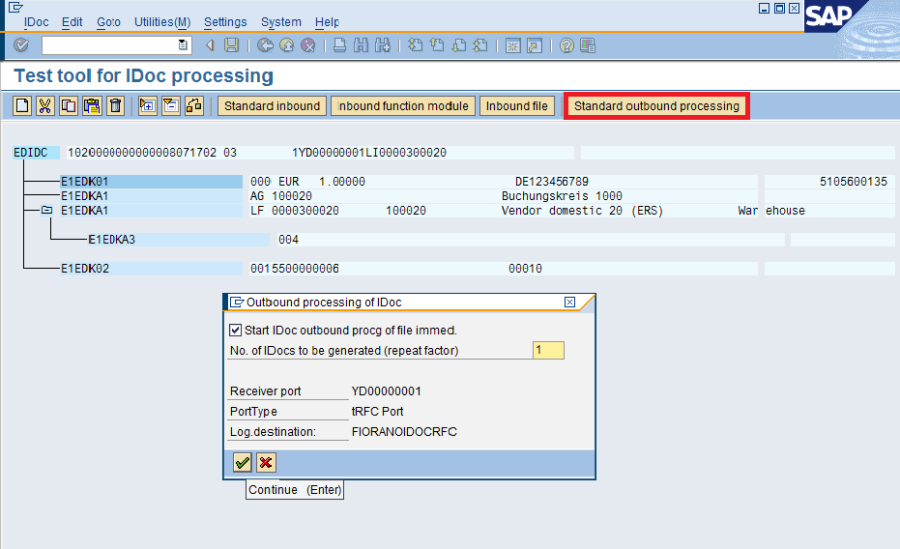Open the Edit menu

click(72, 22)
